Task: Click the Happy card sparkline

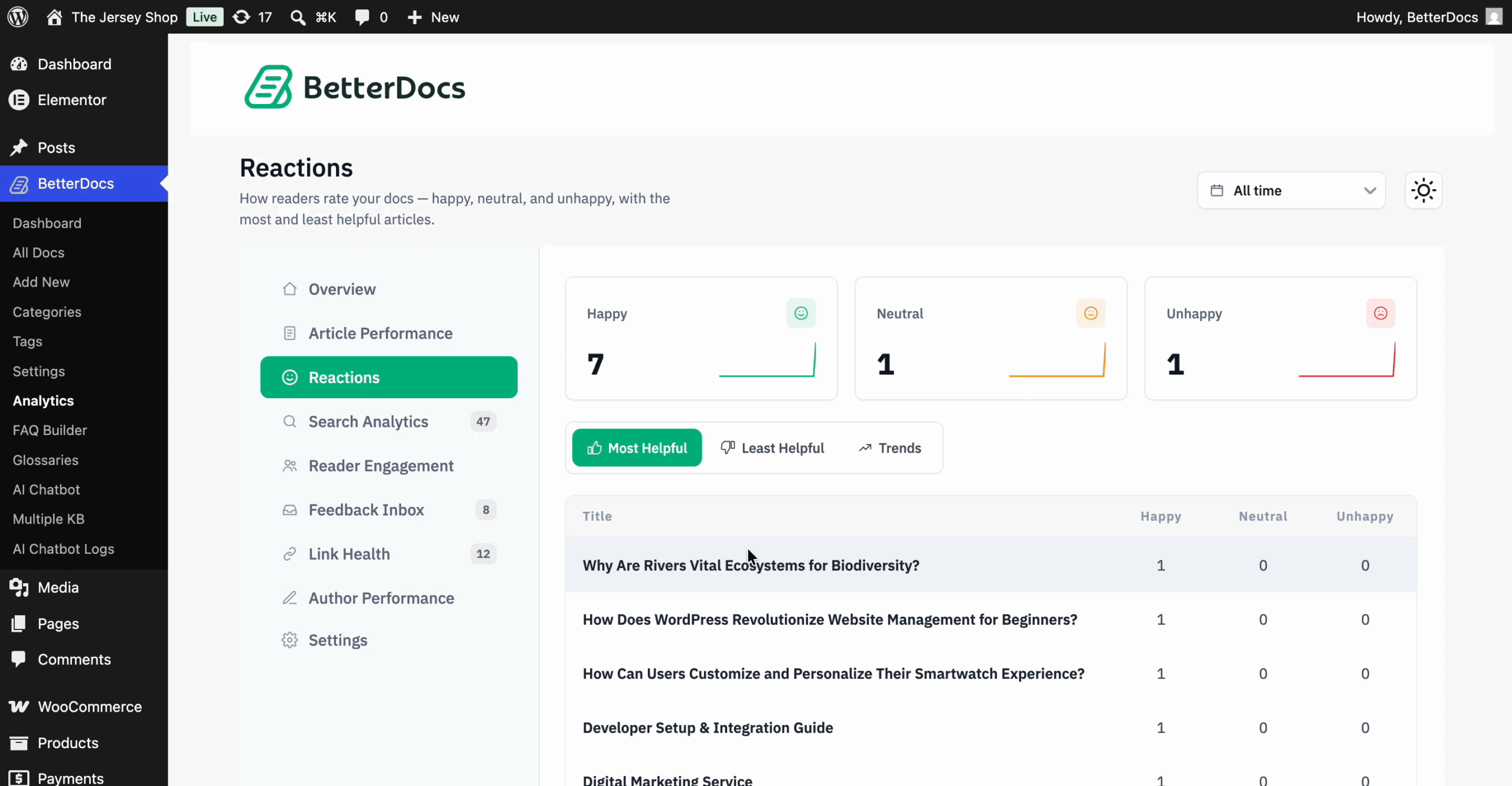Action: (x=767, y=359)
